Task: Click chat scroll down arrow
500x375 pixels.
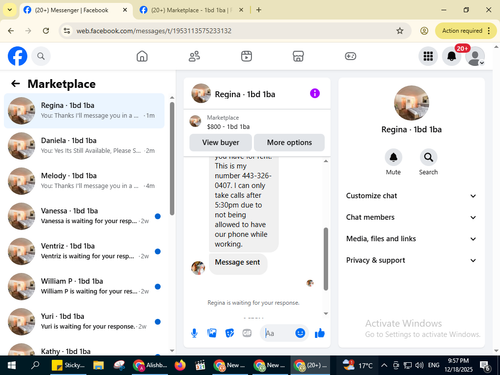Action: click(x=326, y=313)
